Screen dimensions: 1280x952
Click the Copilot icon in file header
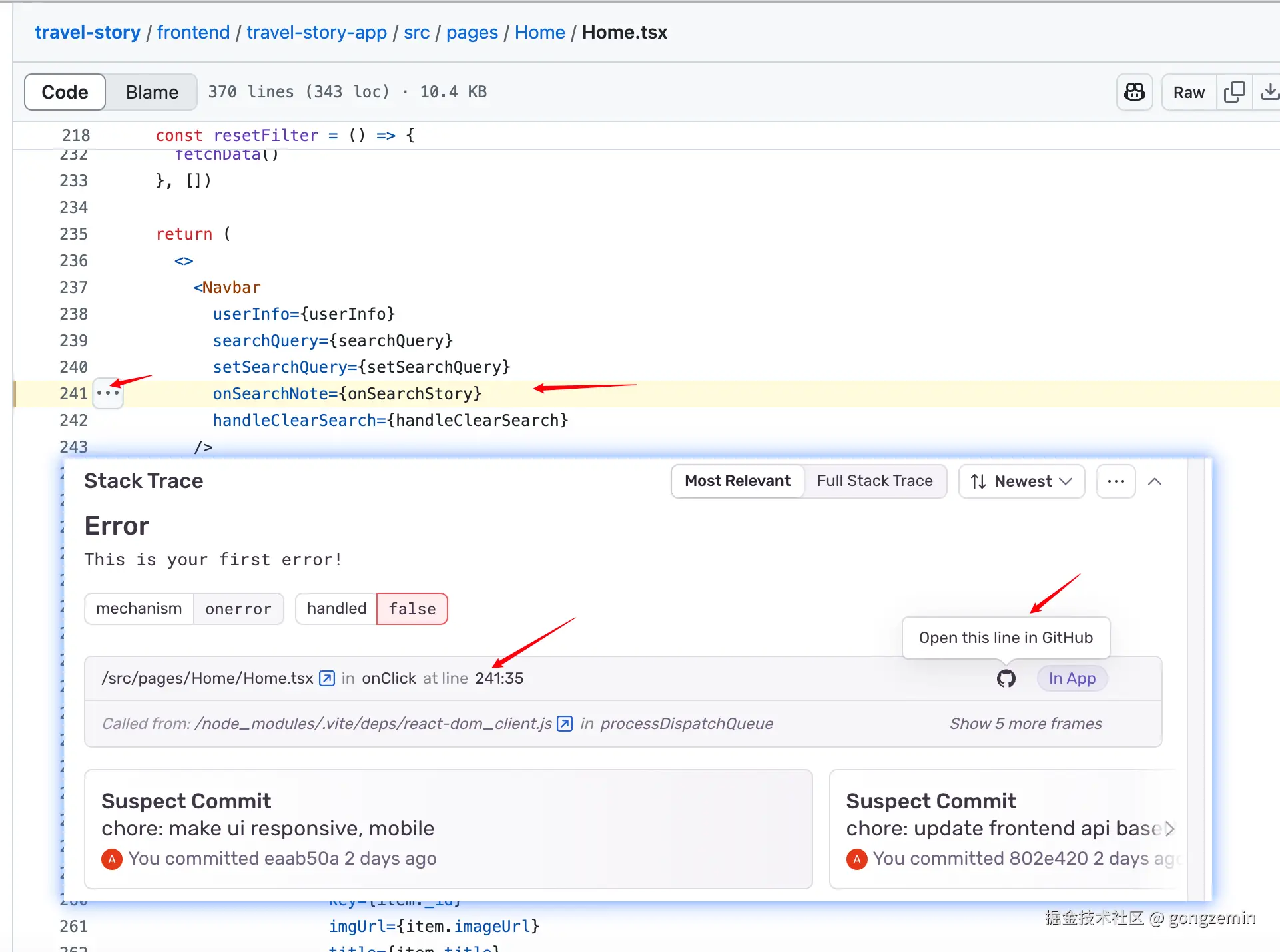(x=1134, y=92)
